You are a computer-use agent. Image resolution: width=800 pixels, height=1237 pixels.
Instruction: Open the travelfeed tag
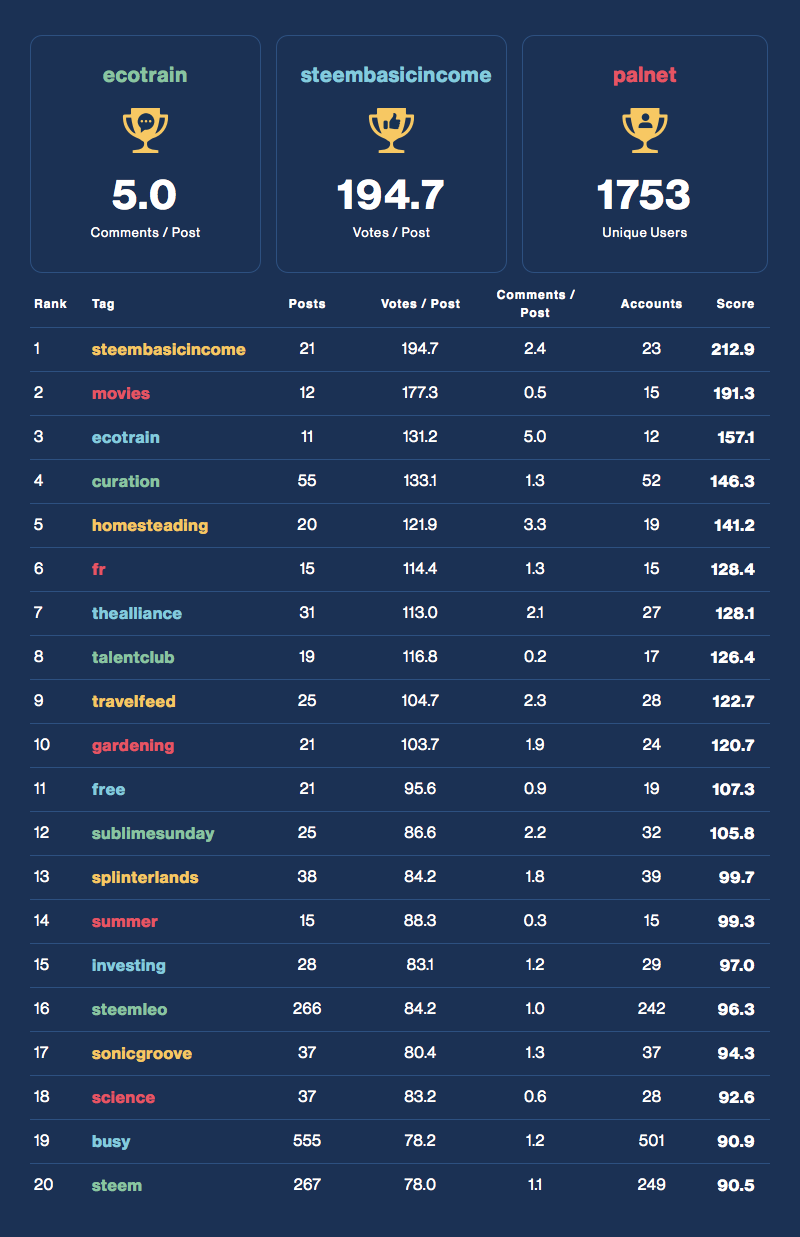[134, 702]
